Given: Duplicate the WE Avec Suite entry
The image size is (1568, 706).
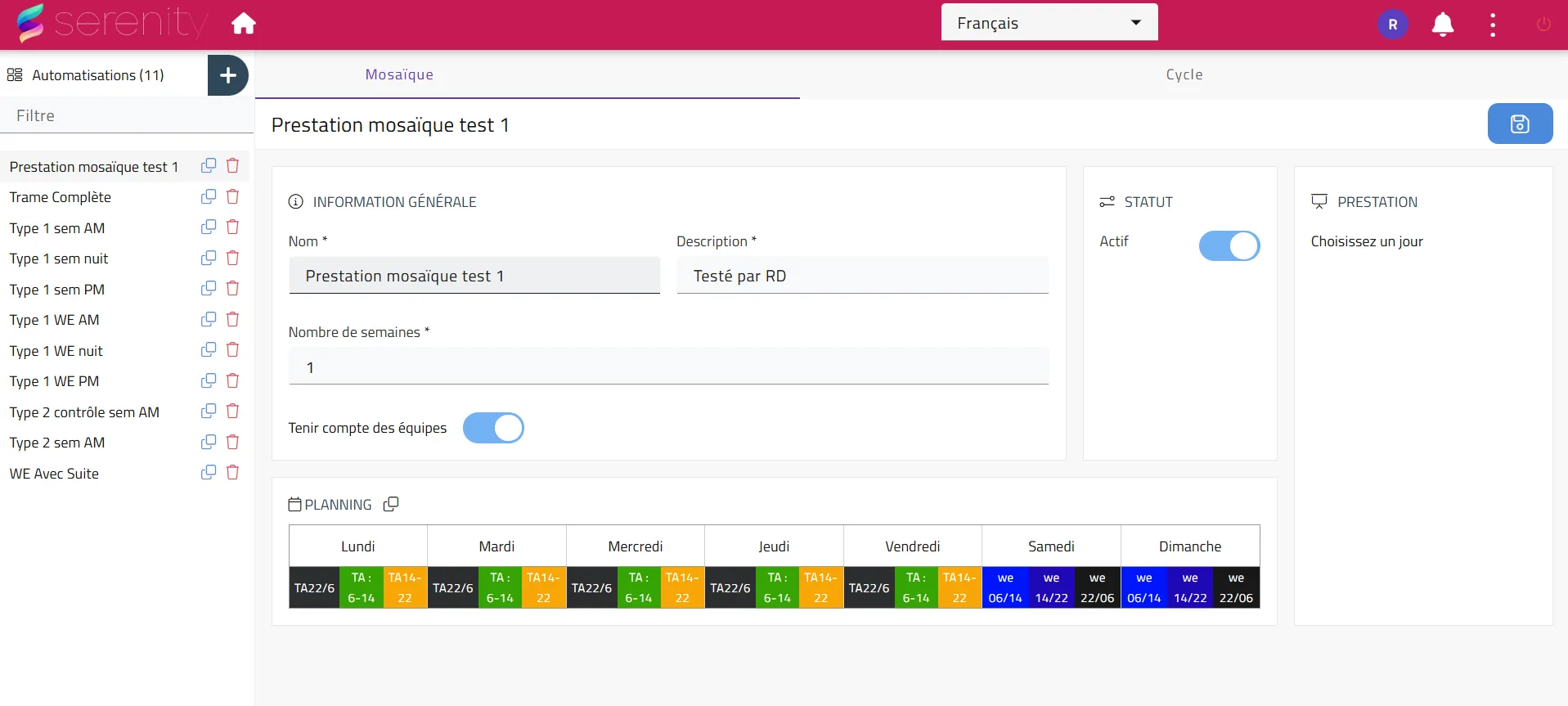Looking at the screenshot, I should pos(209,472).
